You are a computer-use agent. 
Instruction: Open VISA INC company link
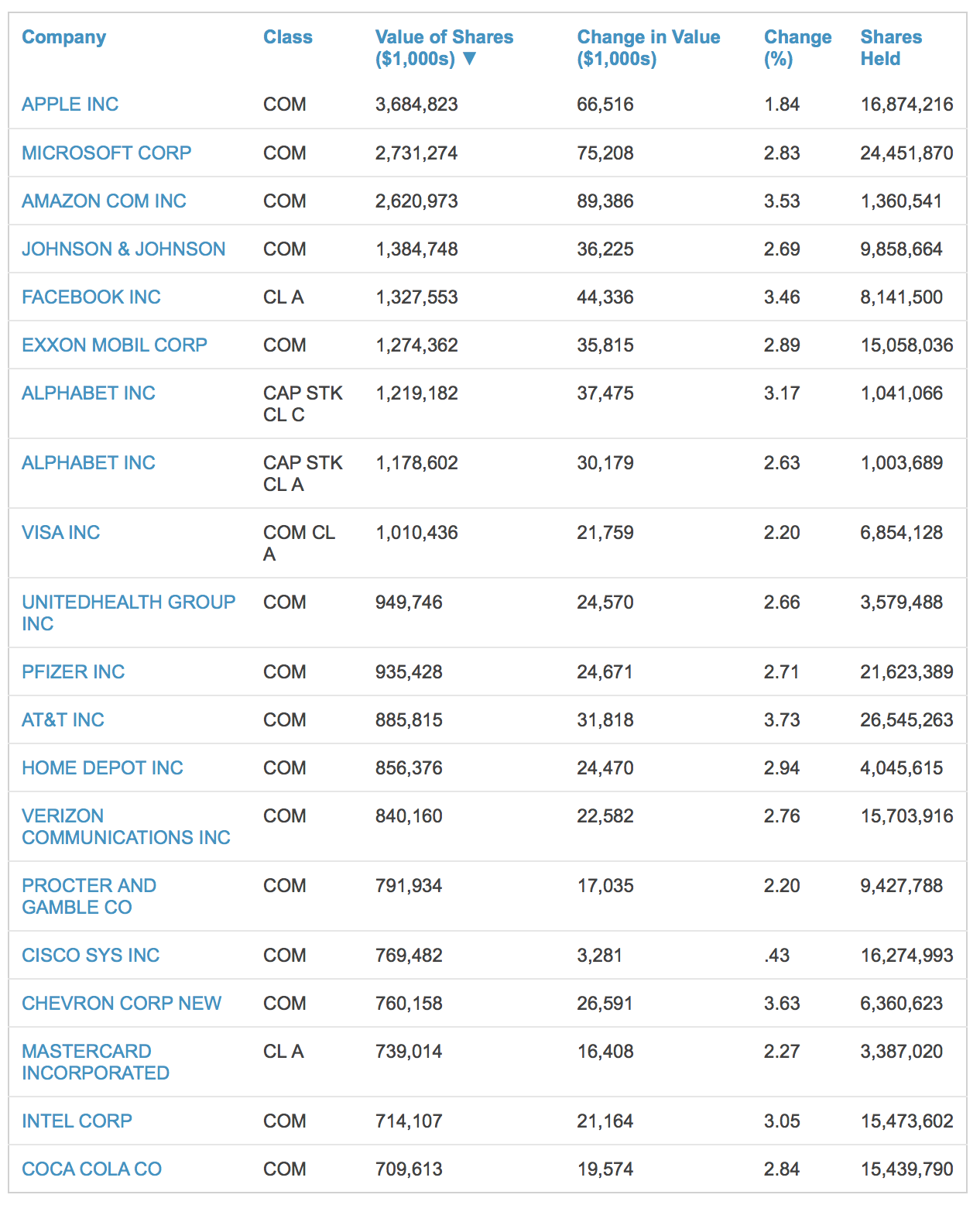(x=61, y=533)
